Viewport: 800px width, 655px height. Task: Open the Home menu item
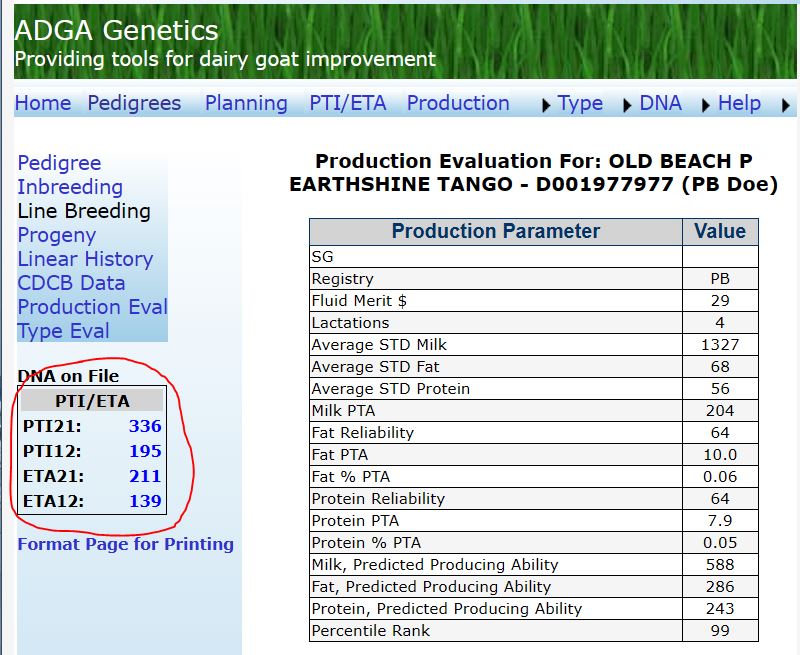(43, 103)
